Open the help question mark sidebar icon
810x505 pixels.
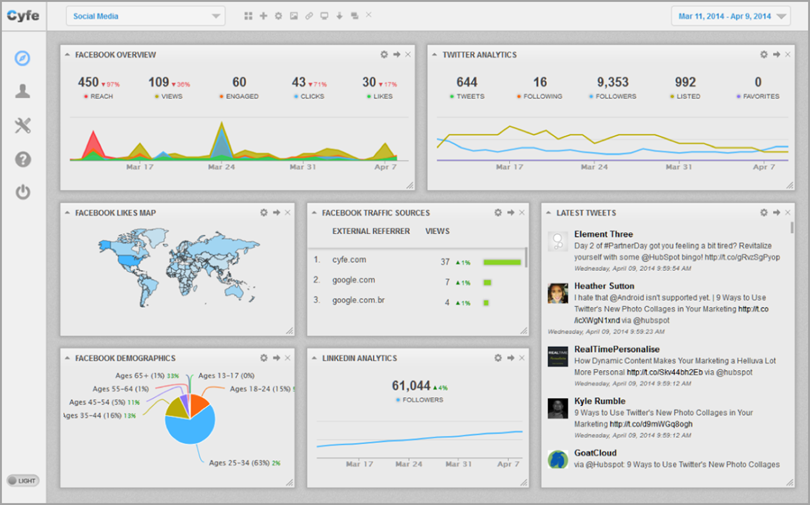pos(22,160)
